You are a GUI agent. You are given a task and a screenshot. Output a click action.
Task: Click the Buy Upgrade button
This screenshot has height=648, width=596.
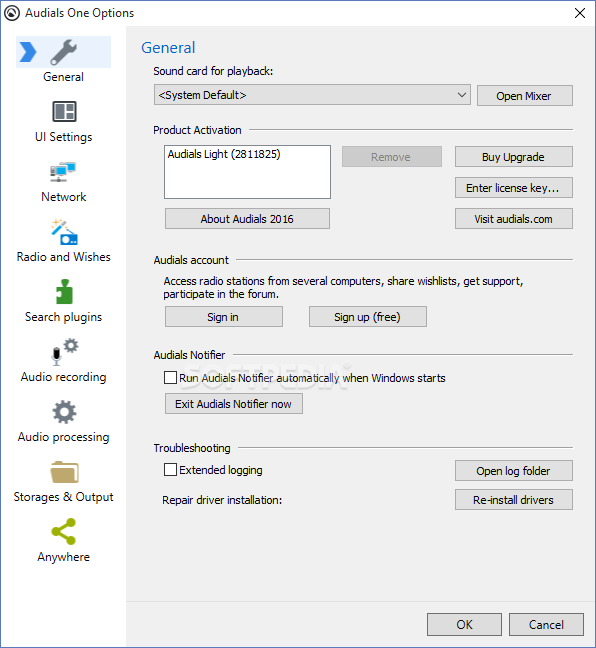(x=513, y=157)
